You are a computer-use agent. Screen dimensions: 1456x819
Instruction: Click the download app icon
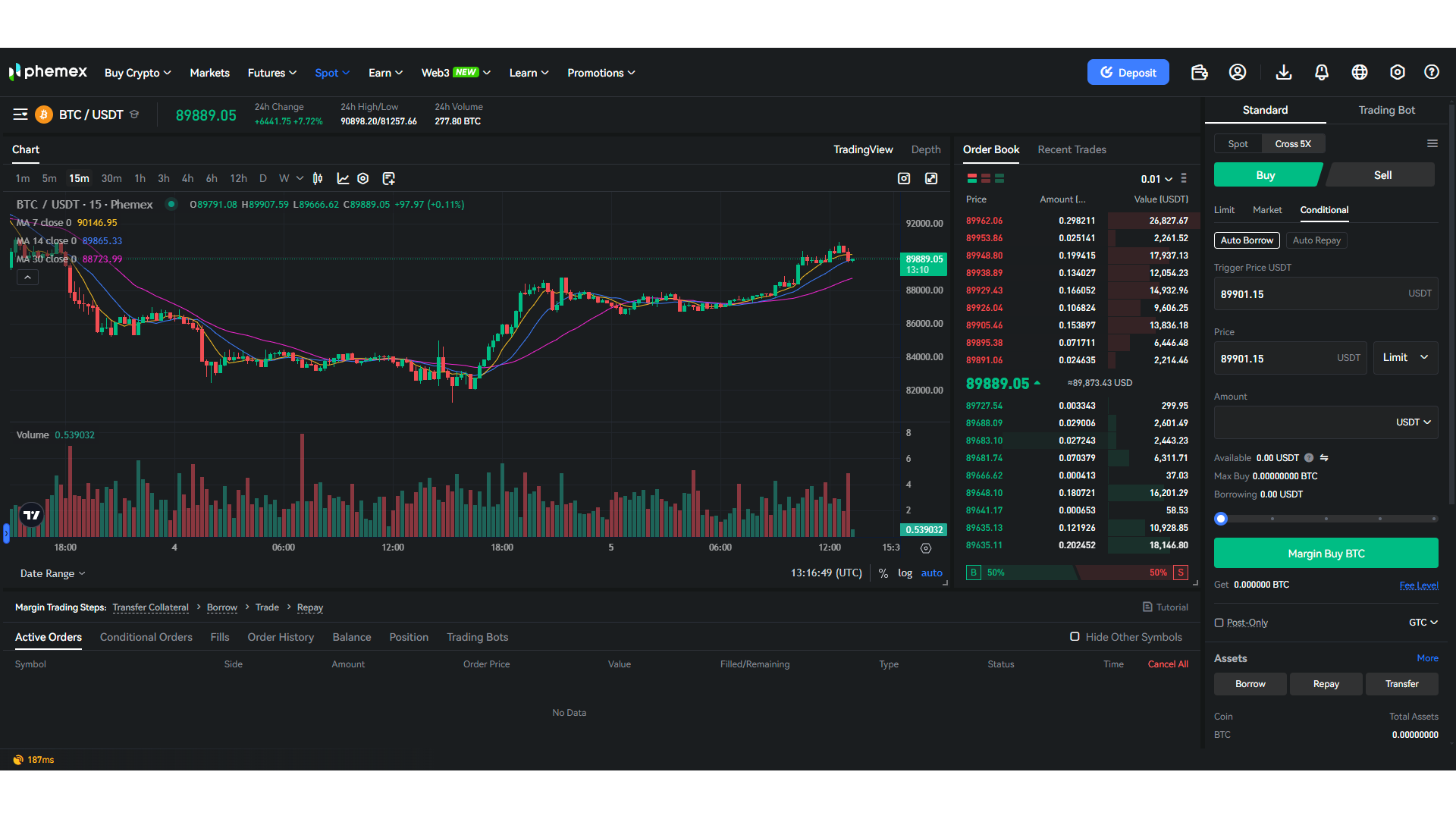[x=1284, y=72]
